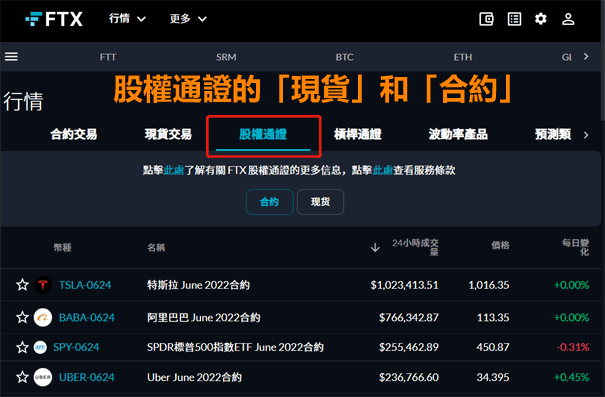Click the +0.45% daily change
Screen dimensions: 605x397
(571, 377)
